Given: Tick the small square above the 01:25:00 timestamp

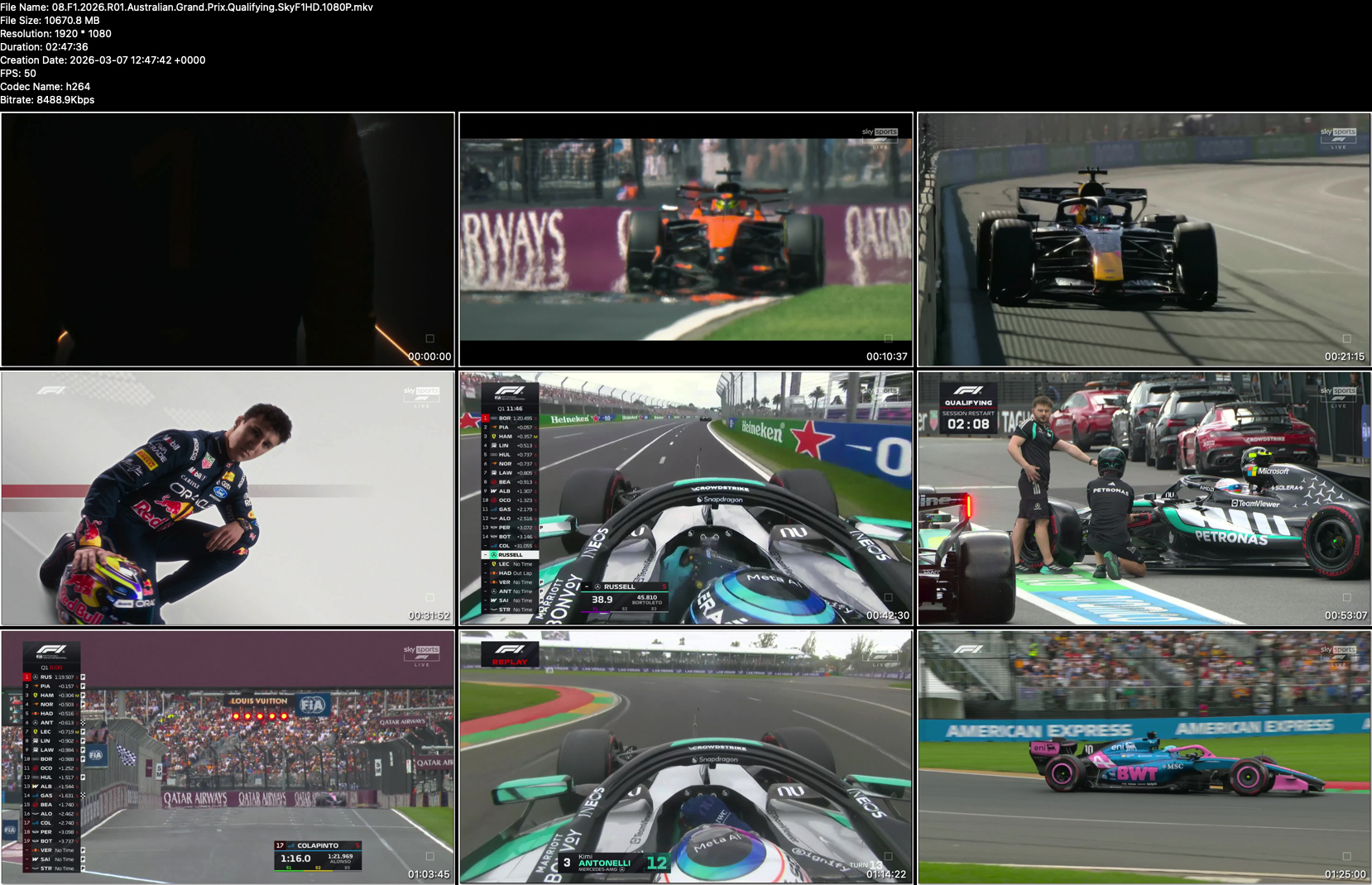Looking at the screenshot, I should pyautogui.click(x=1346, y=856).
